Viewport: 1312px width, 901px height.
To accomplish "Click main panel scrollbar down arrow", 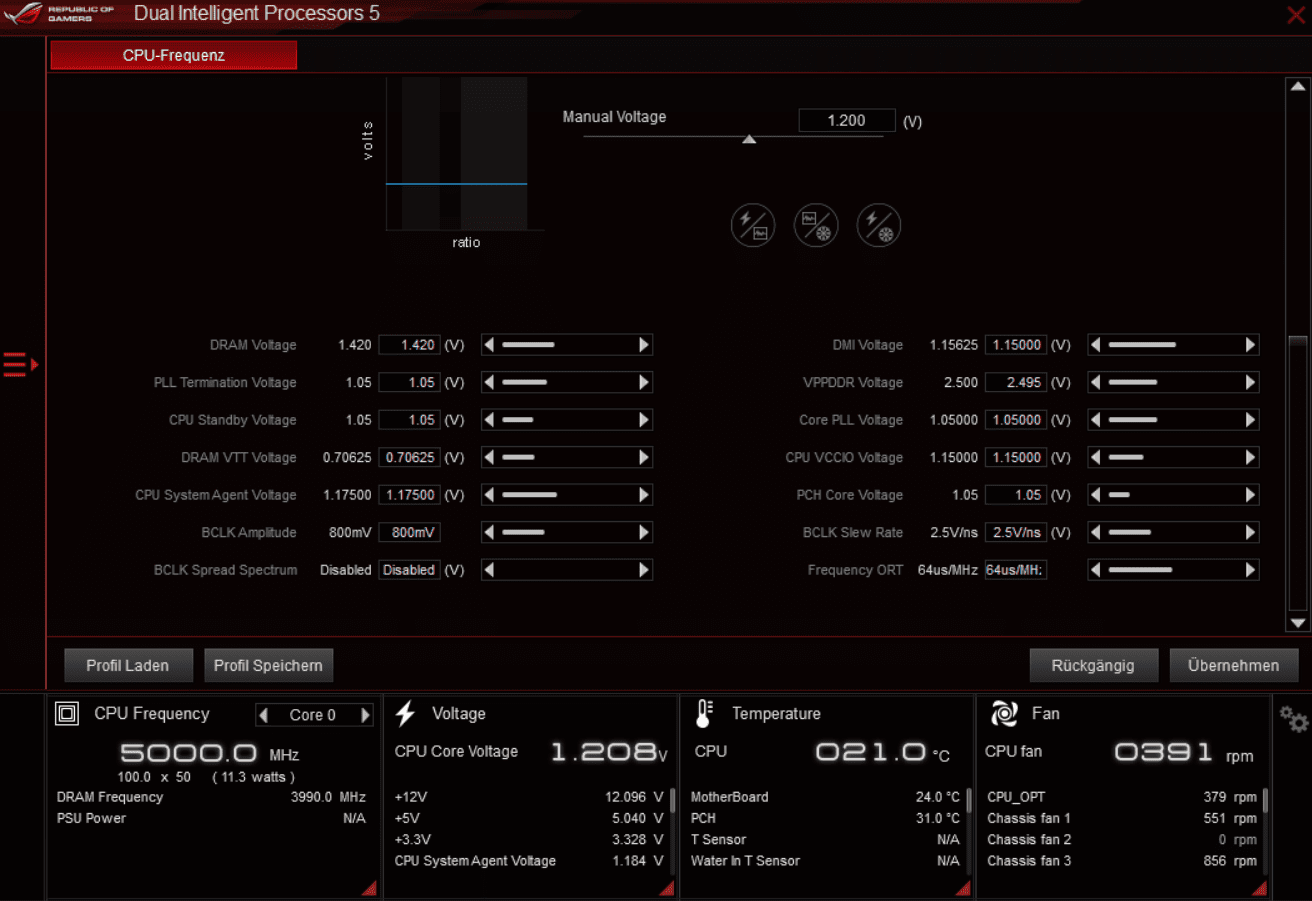I will pyautogui.click(x=1297, y=623).
